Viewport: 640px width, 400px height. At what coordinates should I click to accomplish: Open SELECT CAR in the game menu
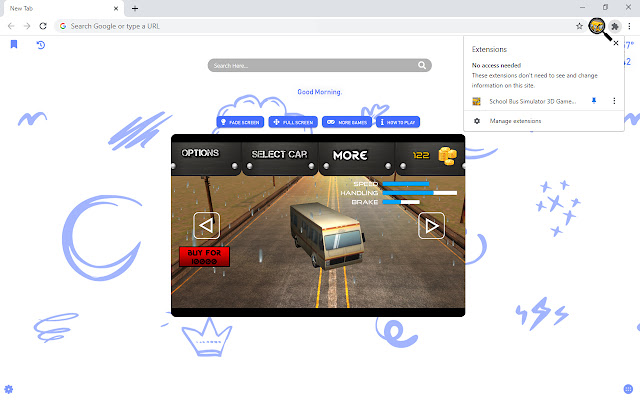(279, 154)
